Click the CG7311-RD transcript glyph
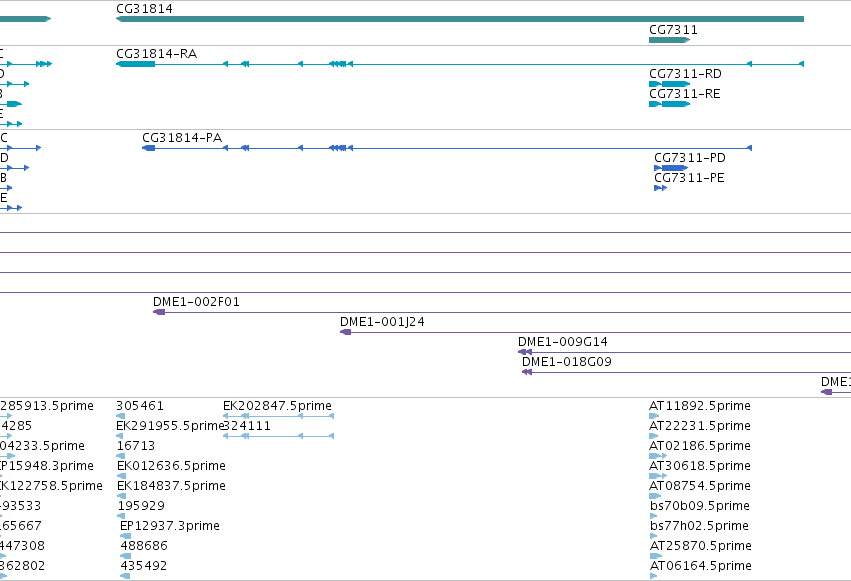This screenshot has height=581, width=851. click(669, 84)
